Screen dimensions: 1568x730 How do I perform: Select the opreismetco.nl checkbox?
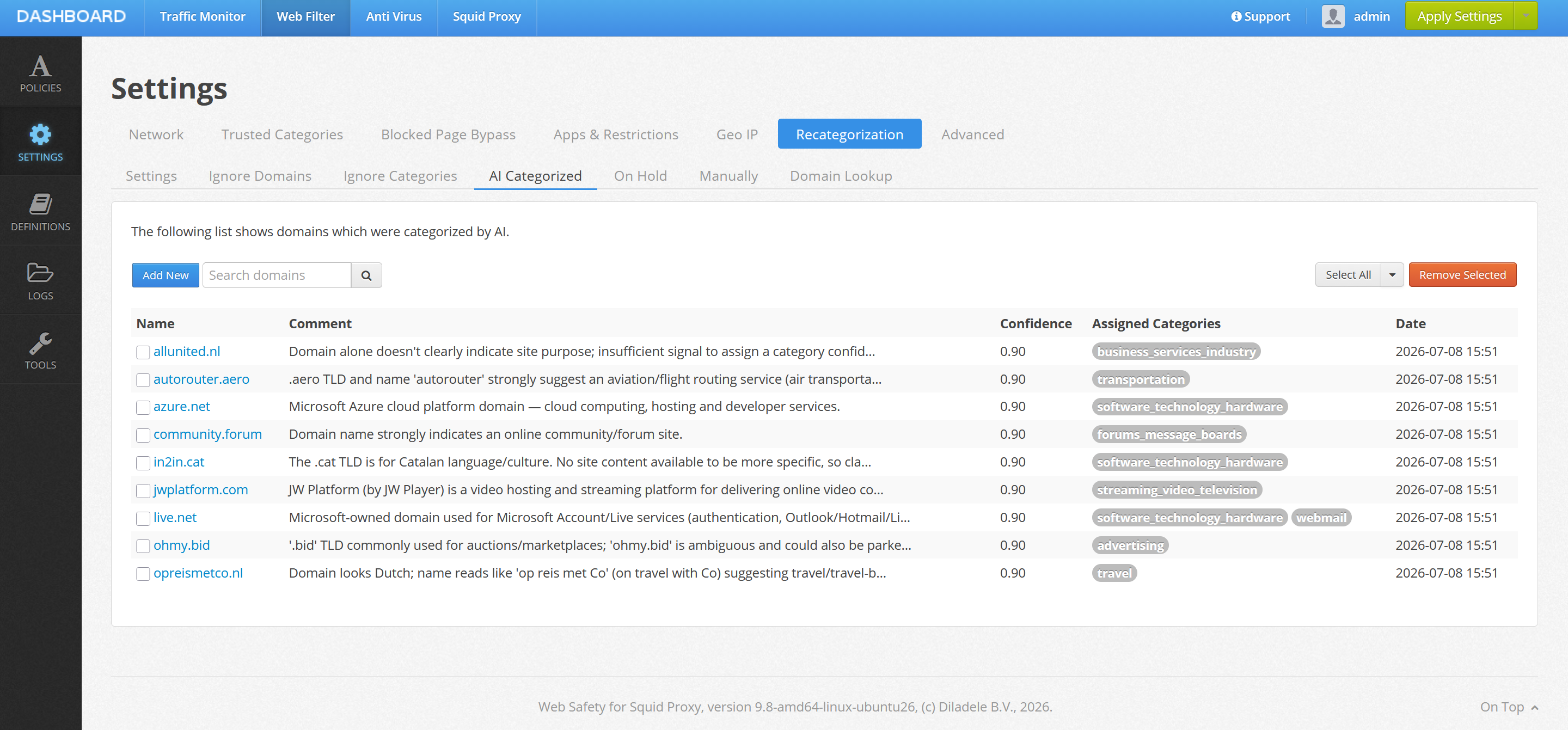(x=143, y=574)
